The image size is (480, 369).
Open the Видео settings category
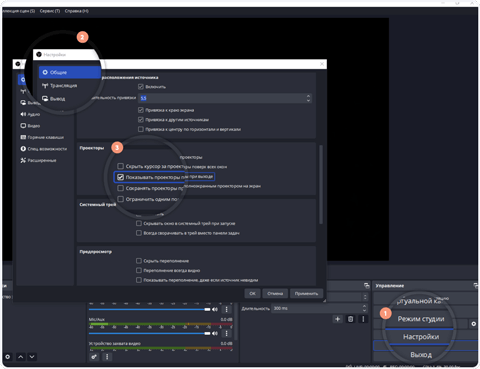point(30,126)
